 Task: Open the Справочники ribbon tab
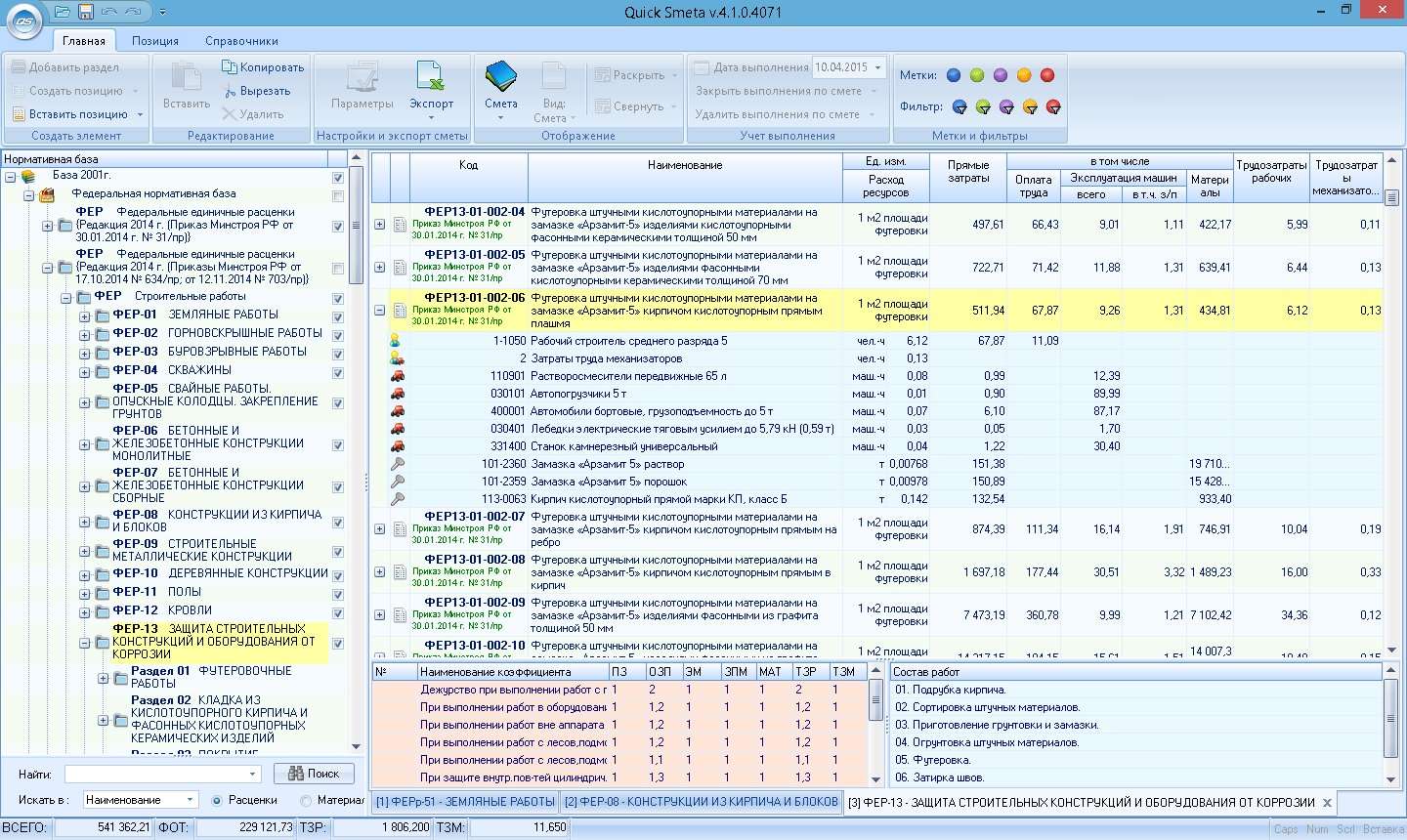(x=241, y=41)
